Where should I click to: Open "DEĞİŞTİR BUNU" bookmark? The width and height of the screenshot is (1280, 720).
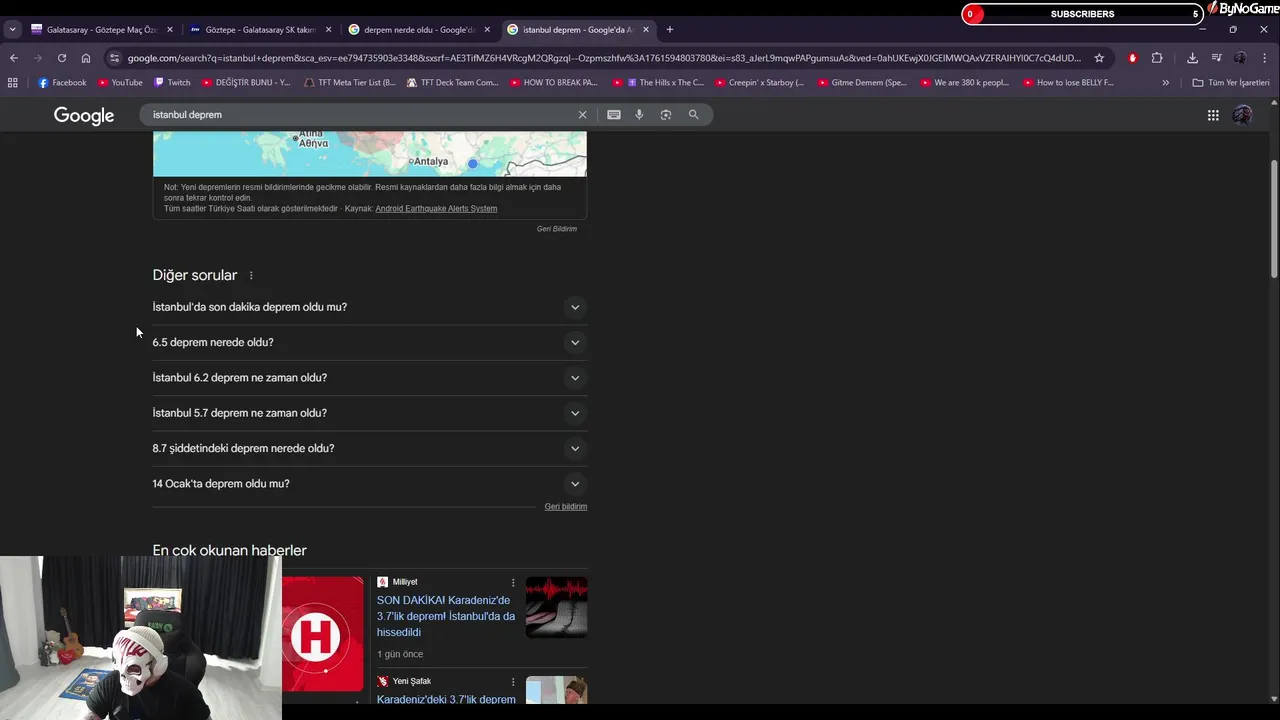tap(246, 83)
